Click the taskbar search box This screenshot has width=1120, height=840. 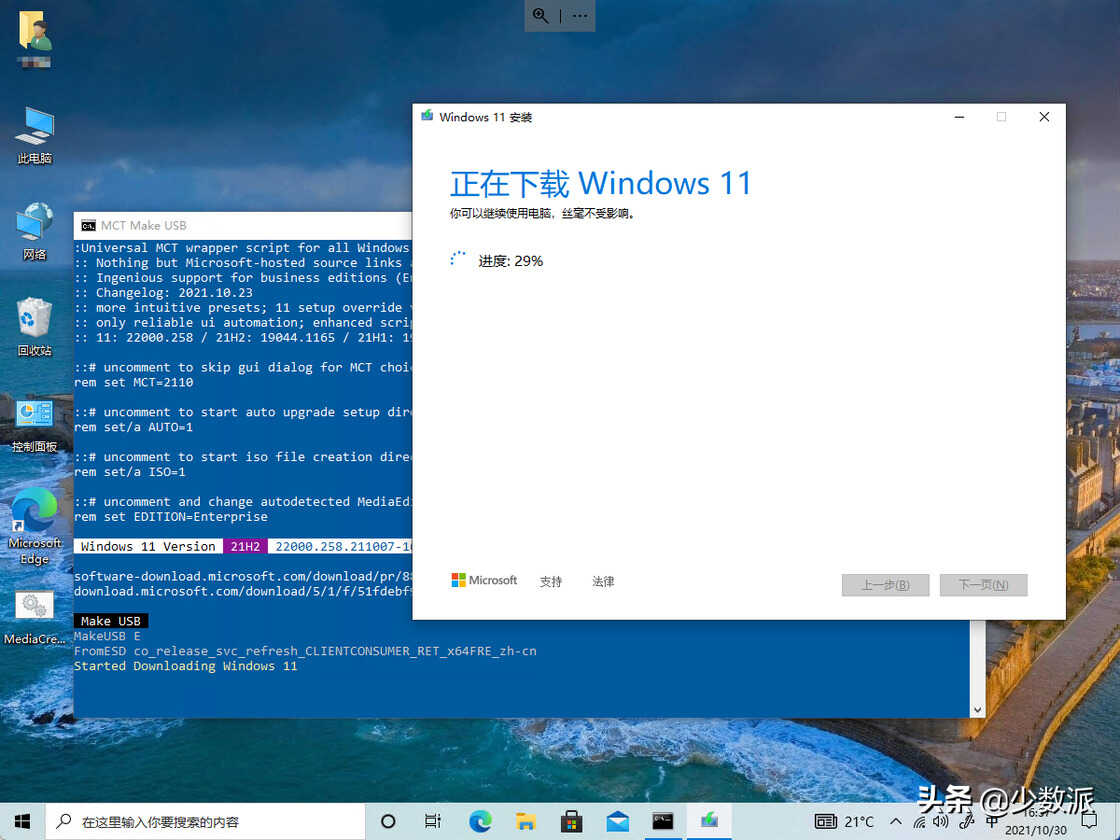click(x=206, y=821)
